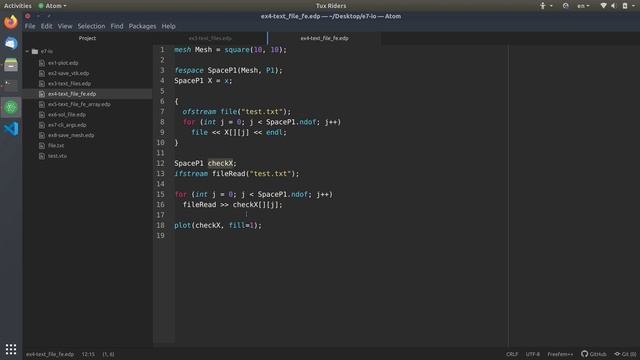Open the Help menu
Image resolution: width=640 pixels, height=360 pixels.
168,26
